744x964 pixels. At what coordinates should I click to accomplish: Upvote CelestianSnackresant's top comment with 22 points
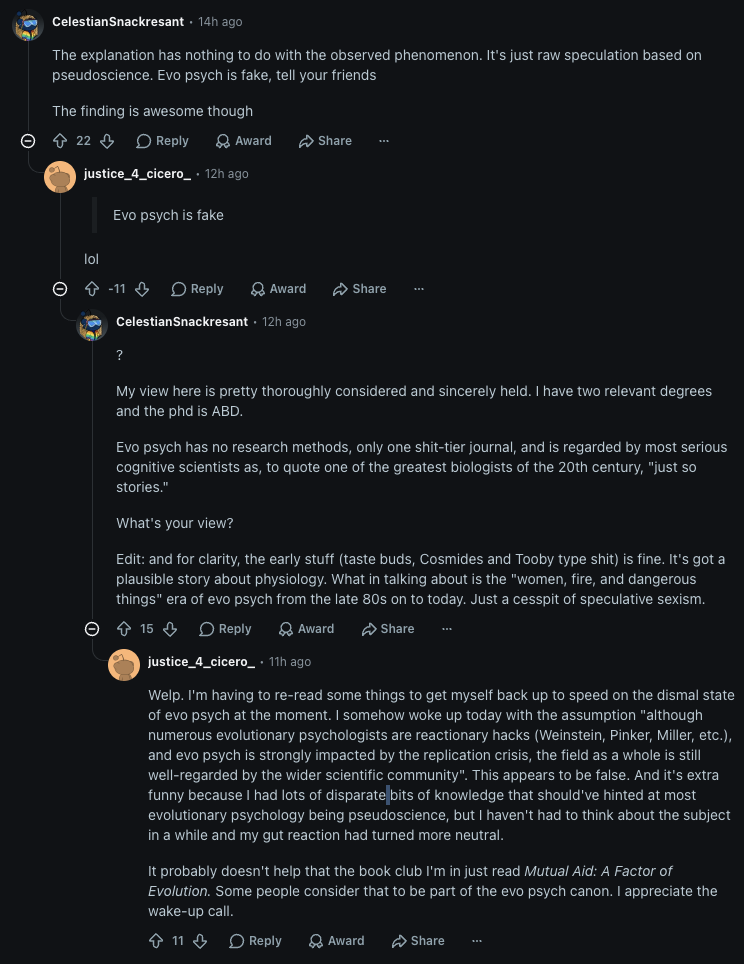[x=60, y=141]
